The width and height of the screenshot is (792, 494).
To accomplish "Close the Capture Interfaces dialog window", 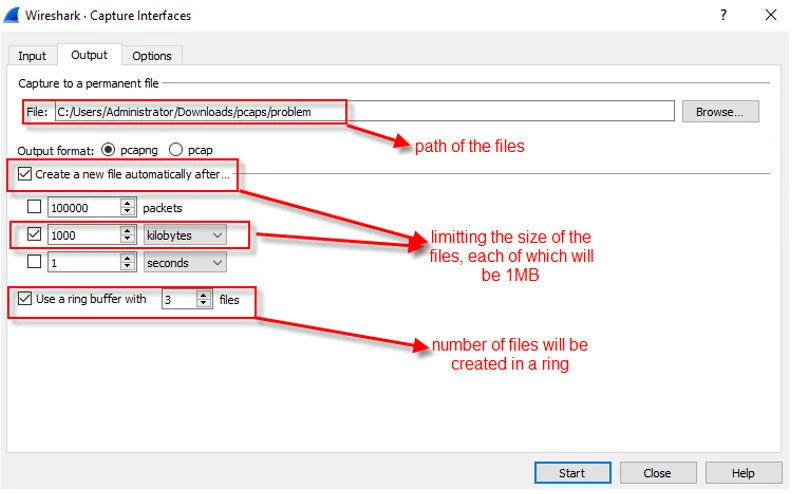I will point(770,15).
